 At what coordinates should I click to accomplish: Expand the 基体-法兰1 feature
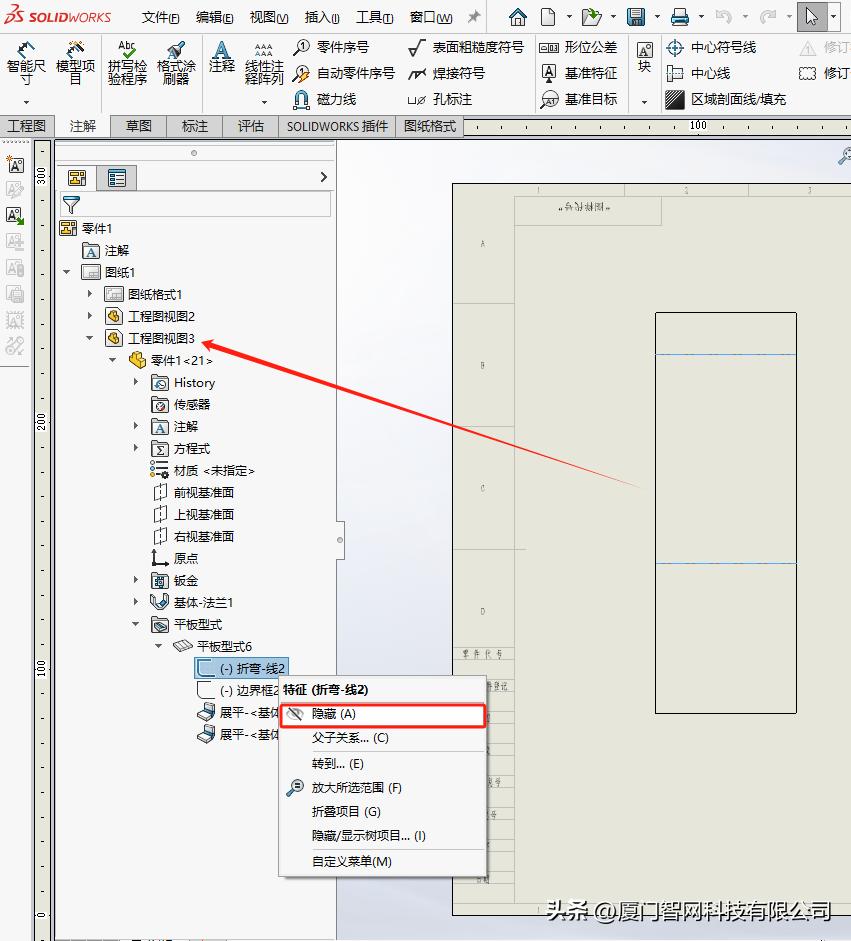136,601
